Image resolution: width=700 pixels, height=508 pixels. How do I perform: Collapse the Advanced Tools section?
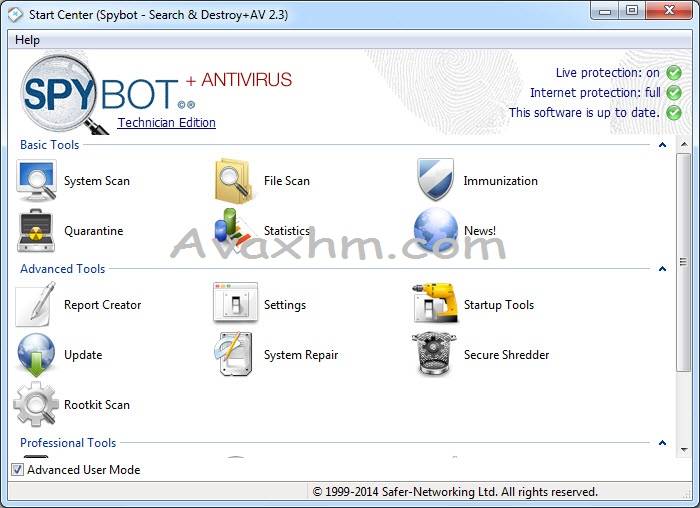662,269
